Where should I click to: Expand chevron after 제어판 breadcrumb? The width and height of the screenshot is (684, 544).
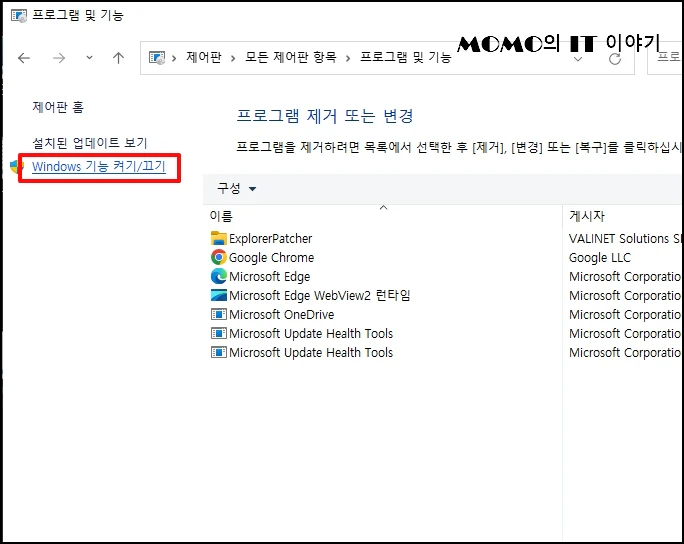click(x=233, y=58)
